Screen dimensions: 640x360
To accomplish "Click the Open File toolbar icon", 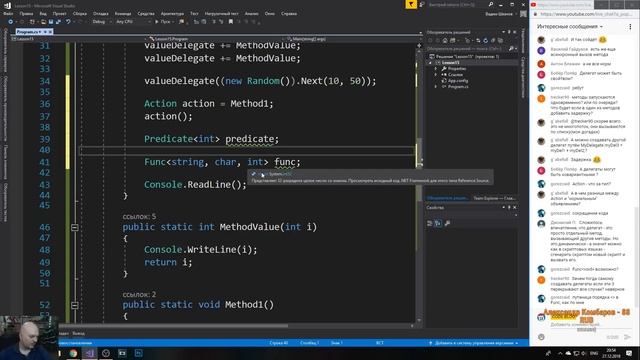I will 43,22.
